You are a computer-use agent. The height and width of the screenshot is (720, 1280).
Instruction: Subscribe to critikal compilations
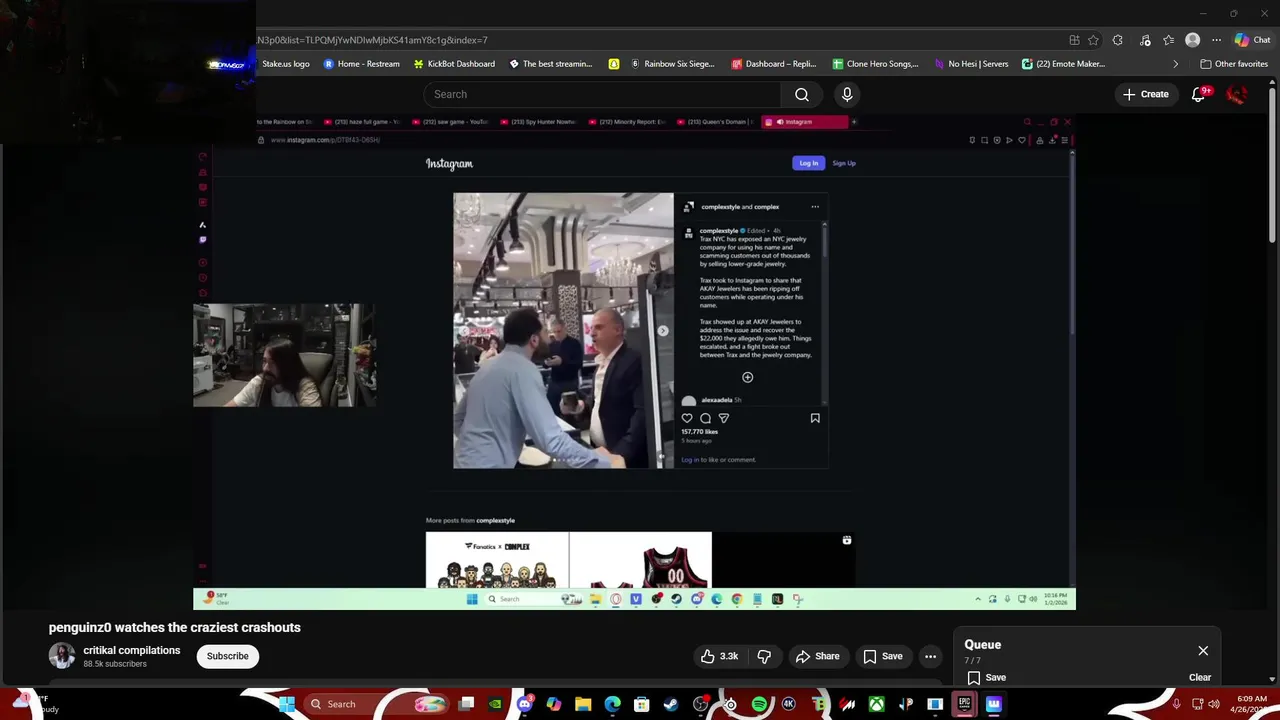(227, 656)
